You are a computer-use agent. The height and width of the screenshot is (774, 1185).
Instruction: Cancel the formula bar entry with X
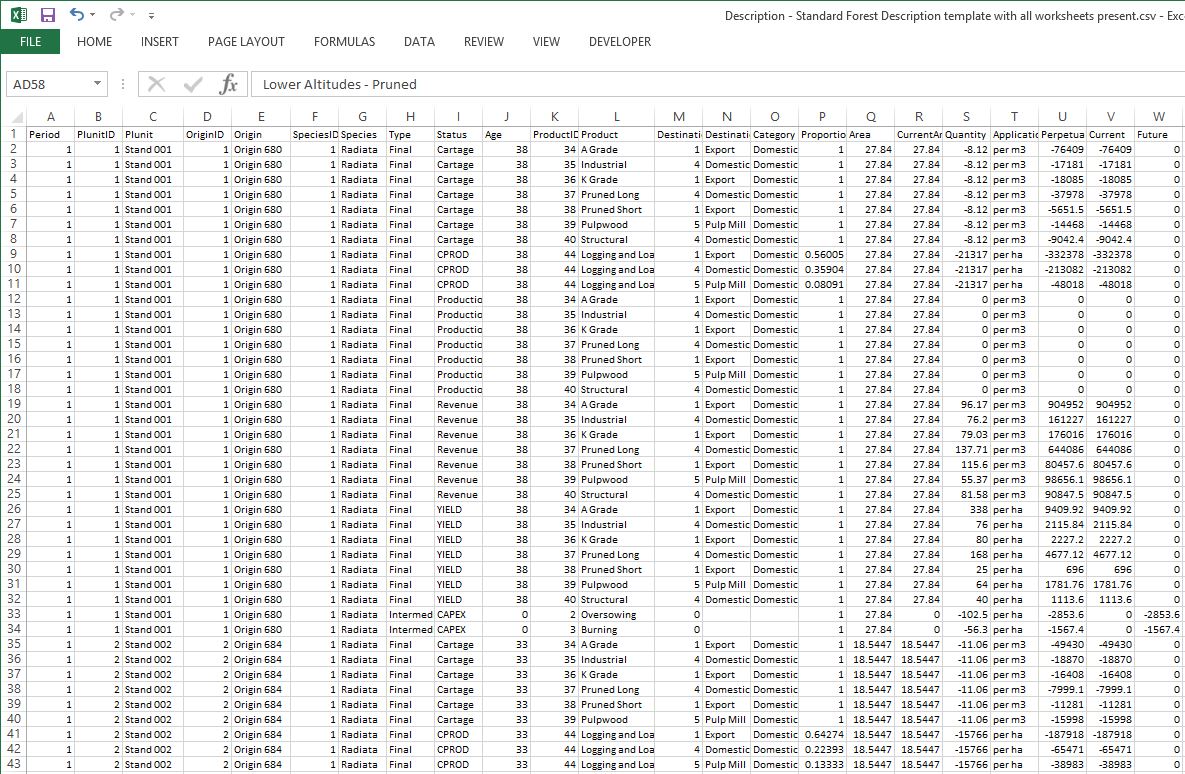pyautogui.click(x=156, y=84)
